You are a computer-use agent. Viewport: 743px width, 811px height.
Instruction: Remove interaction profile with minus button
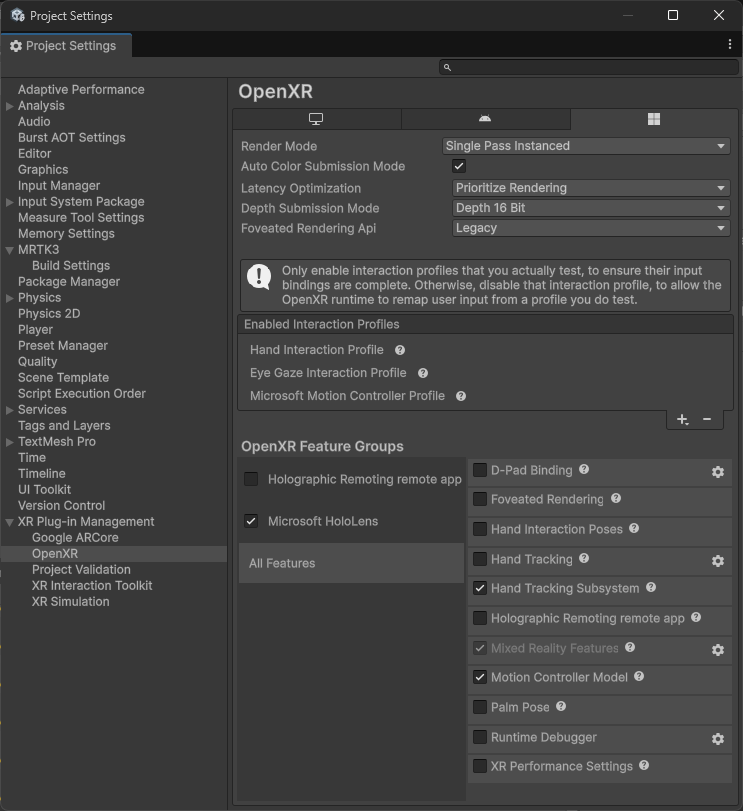point(707,420)
